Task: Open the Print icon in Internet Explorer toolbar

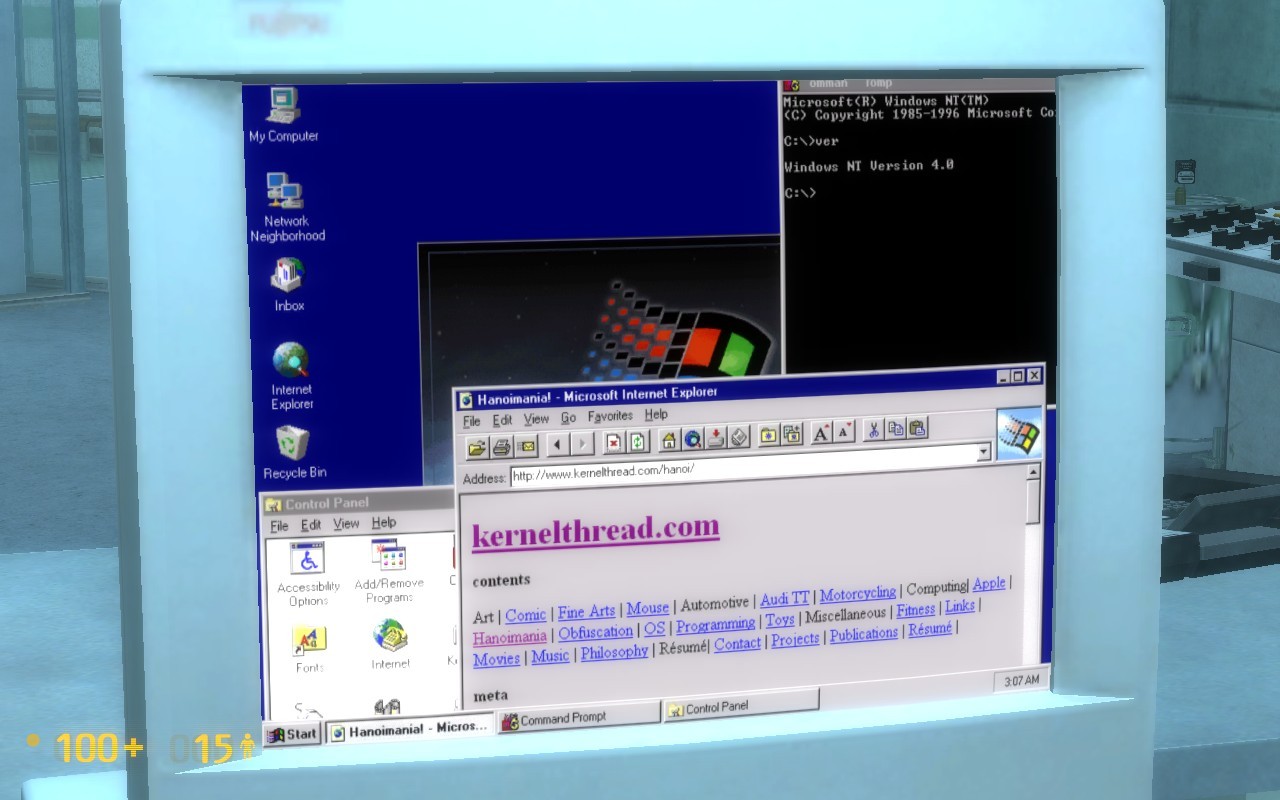Action: point(499,448)
